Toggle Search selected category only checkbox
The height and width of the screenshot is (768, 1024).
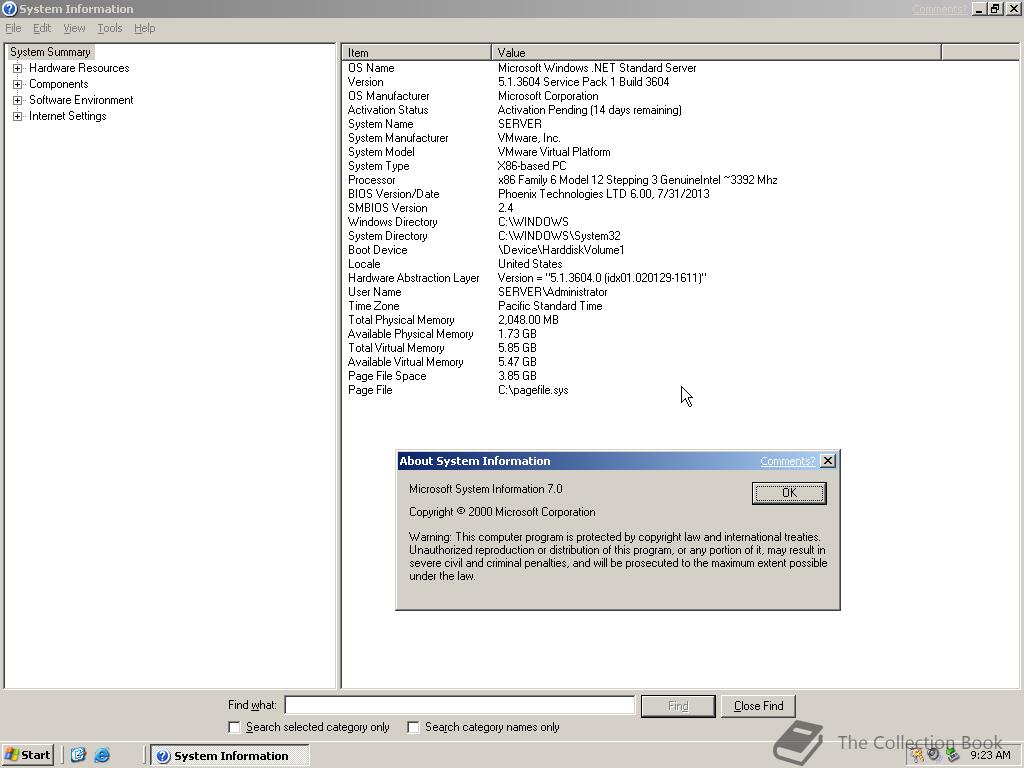[x=234, y=727]
